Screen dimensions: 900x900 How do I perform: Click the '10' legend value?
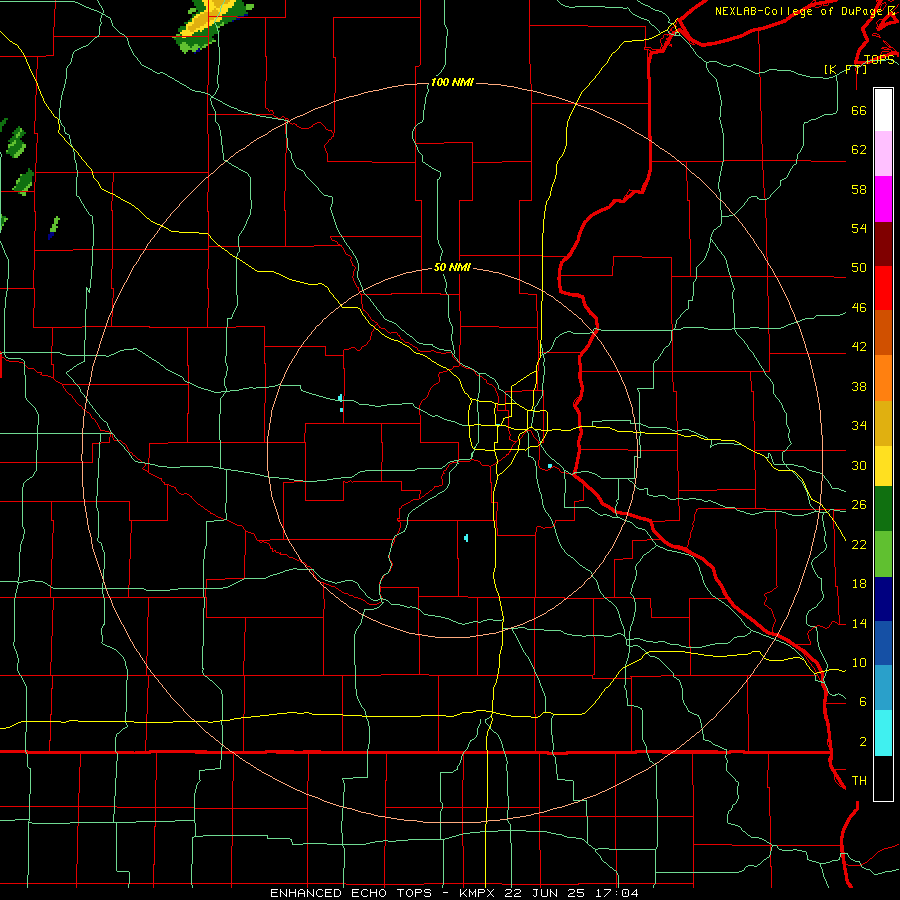859,663
